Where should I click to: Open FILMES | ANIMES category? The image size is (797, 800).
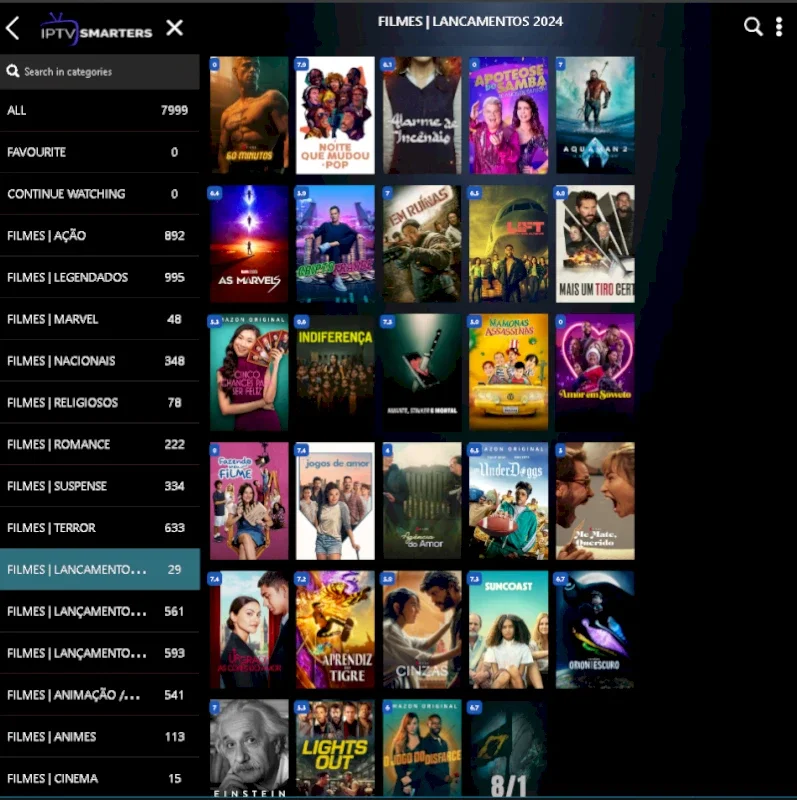pyautogui.click(x=99, y=737)
